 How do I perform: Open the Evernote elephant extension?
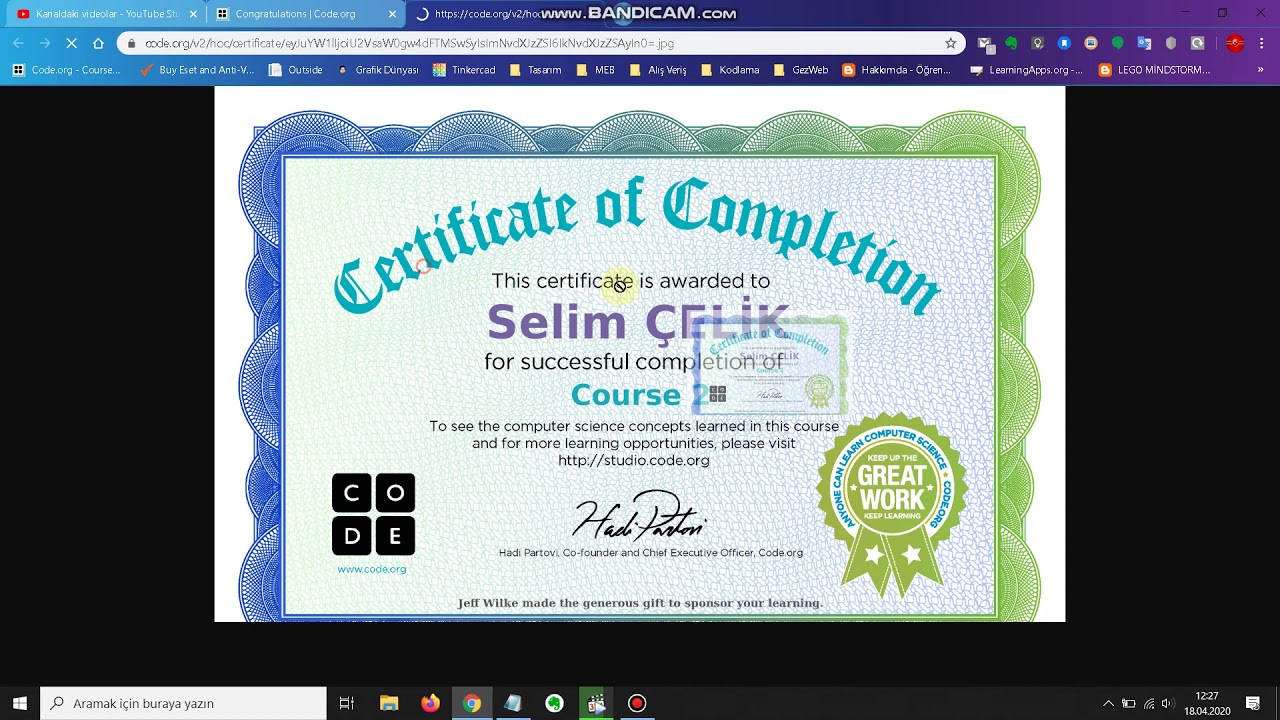(x=1011, y=43)
